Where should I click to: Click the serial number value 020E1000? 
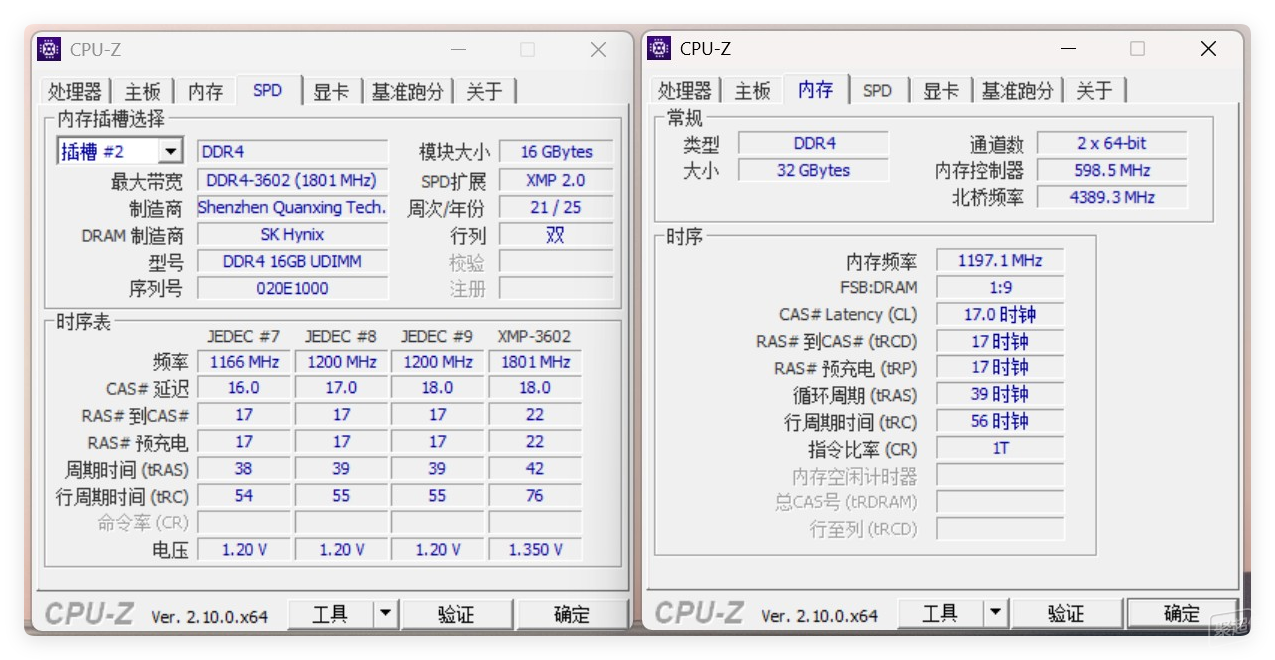(x=292, y=289)
